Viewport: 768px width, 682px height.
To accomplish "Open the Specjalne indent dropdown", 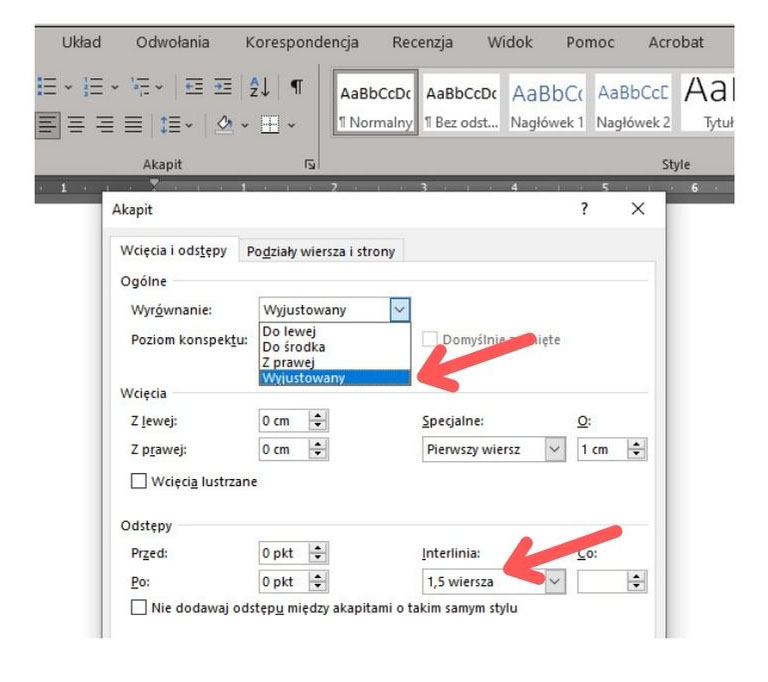I will (x=555, y=450).
